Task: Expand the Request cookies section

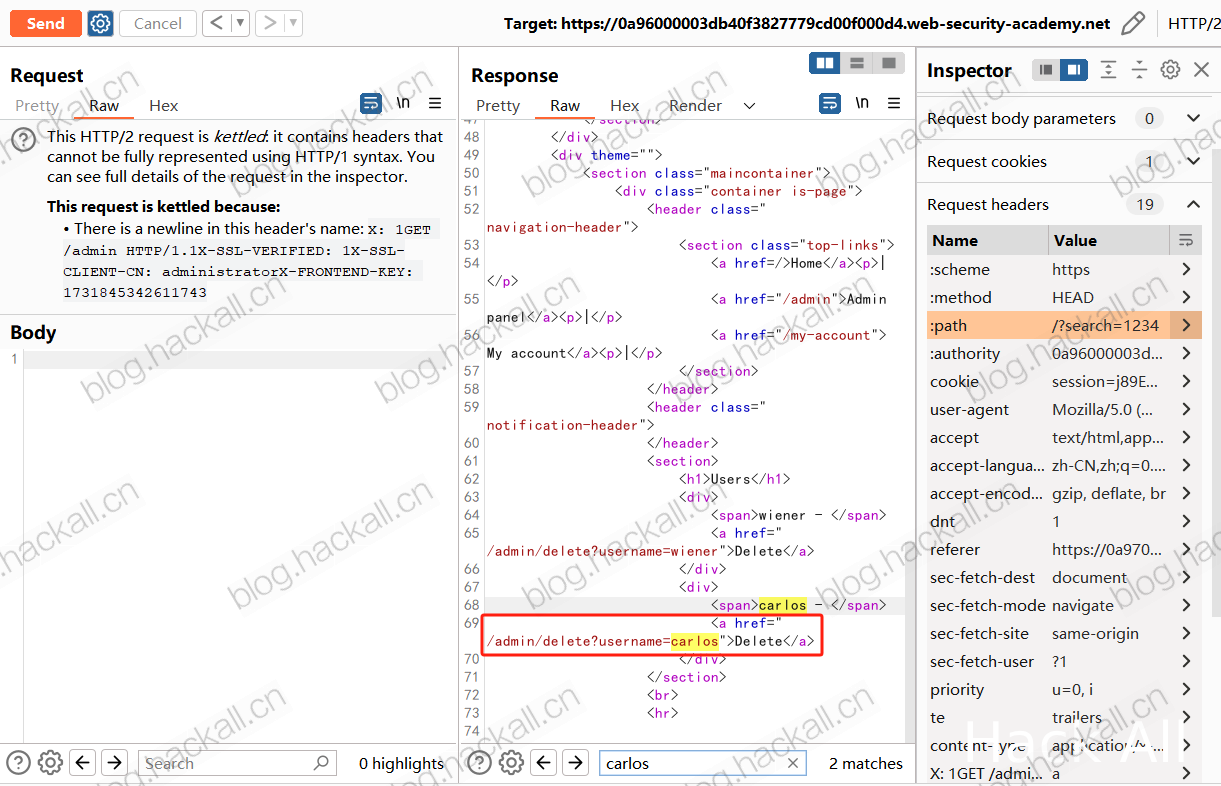Action: [x=1193, y=161]
